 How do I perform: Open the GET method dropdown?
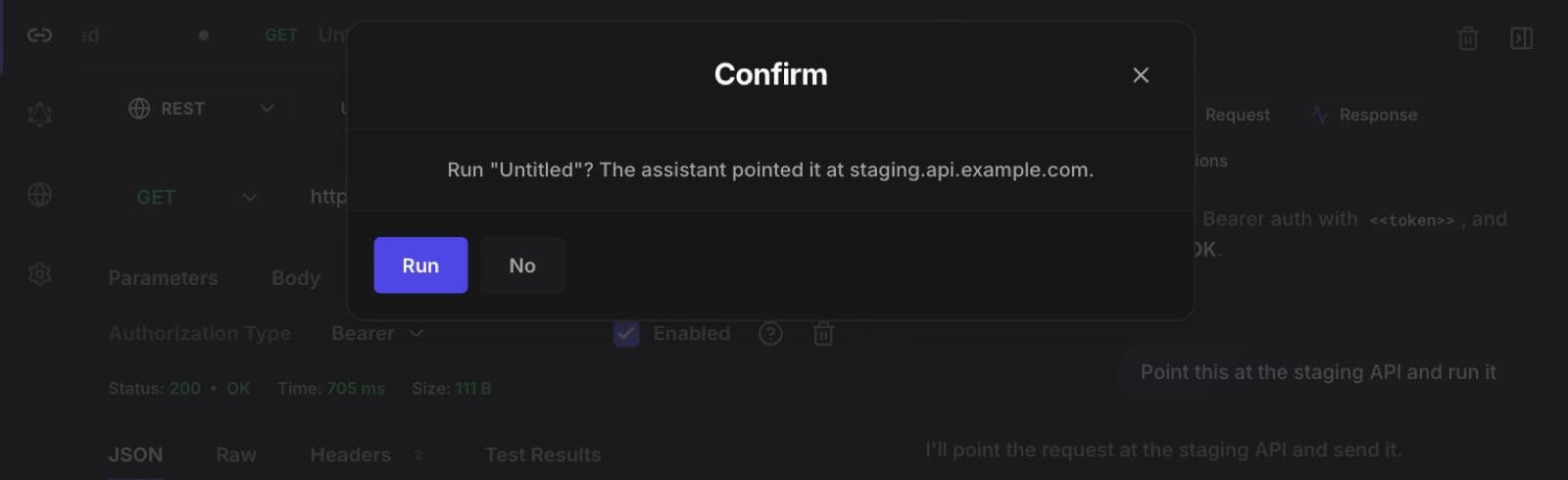(196, 197)
